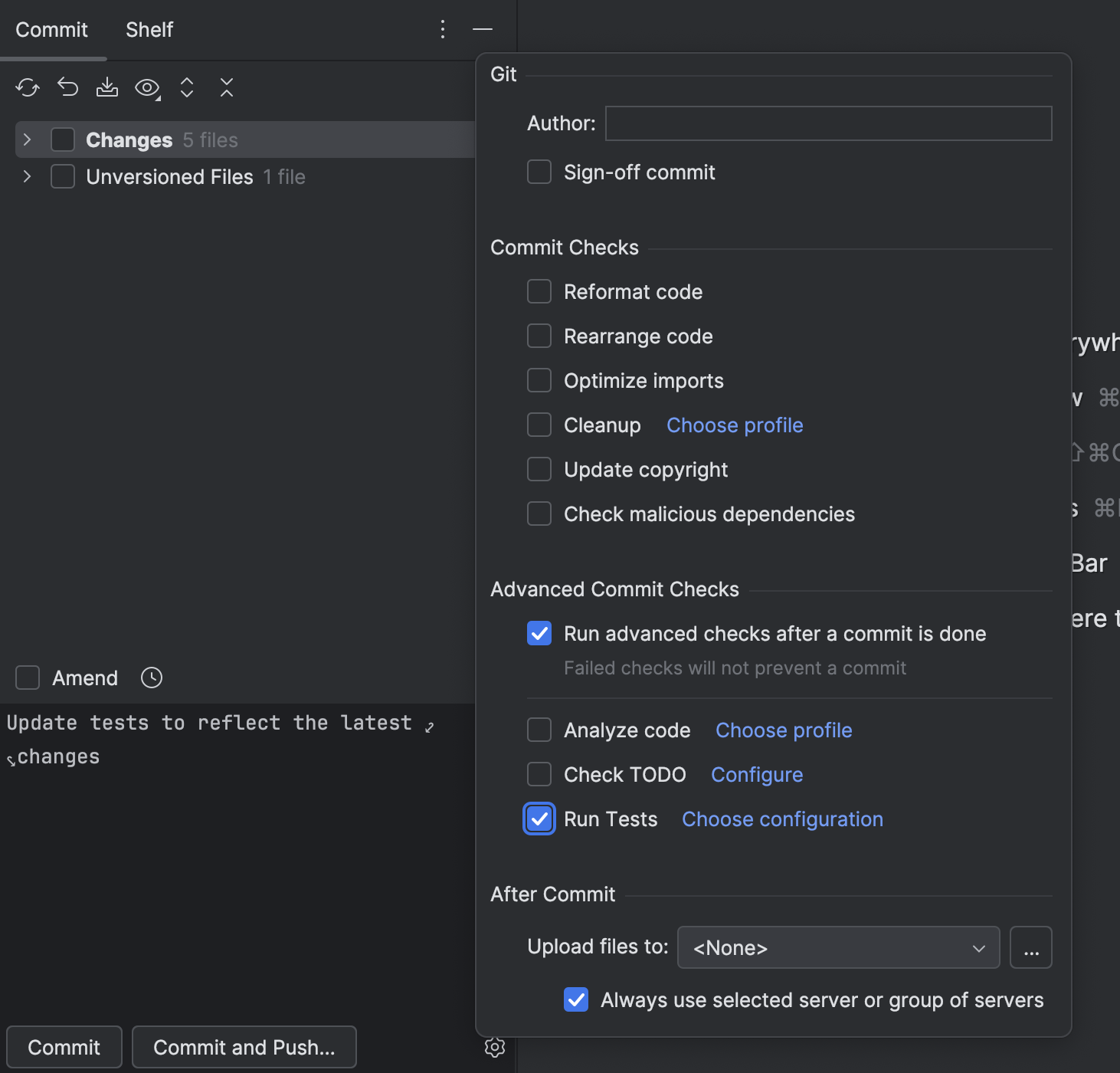Enable the Reformat code checkbox
Viewport: 1120px width, 1073px height.
click(x=539, y=291)
